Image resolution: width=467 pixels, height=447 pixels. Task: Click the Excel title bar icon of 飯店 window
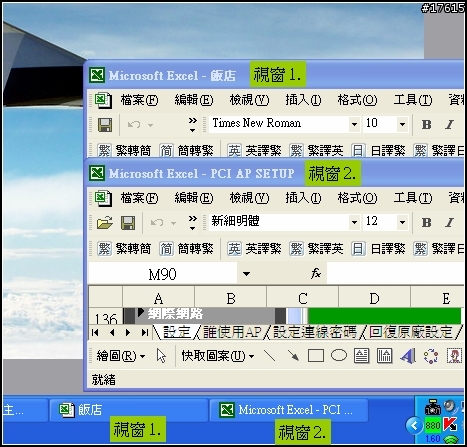(97, 75)
